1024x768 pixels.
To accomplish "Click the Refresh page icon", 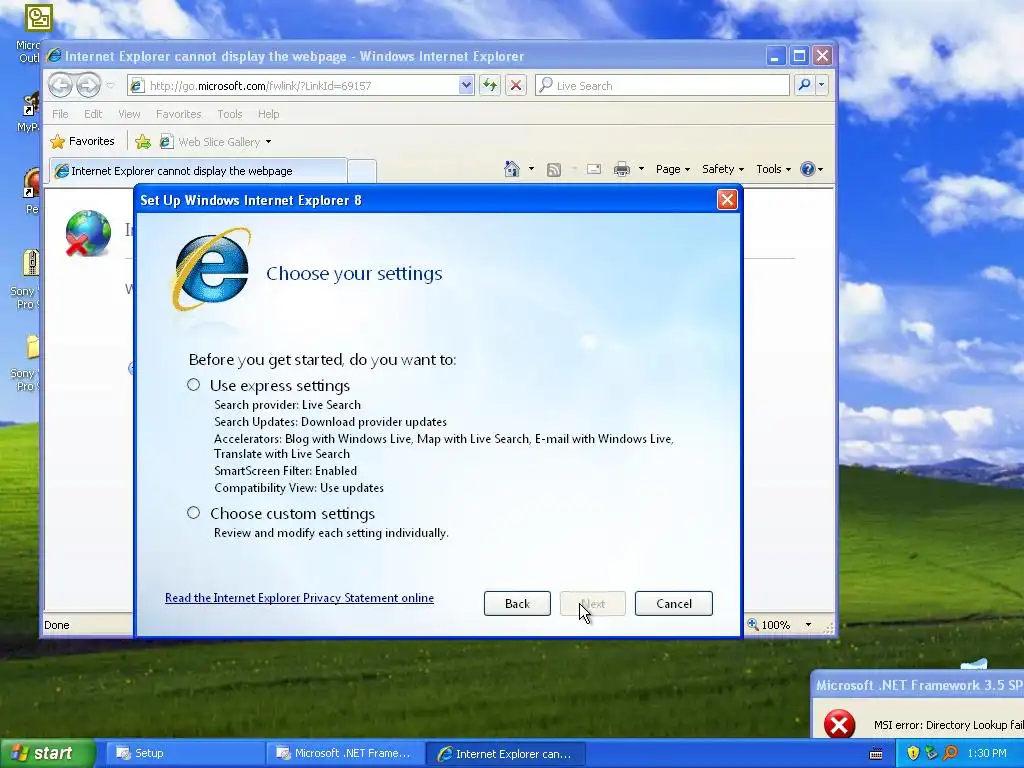I will 490,86.
